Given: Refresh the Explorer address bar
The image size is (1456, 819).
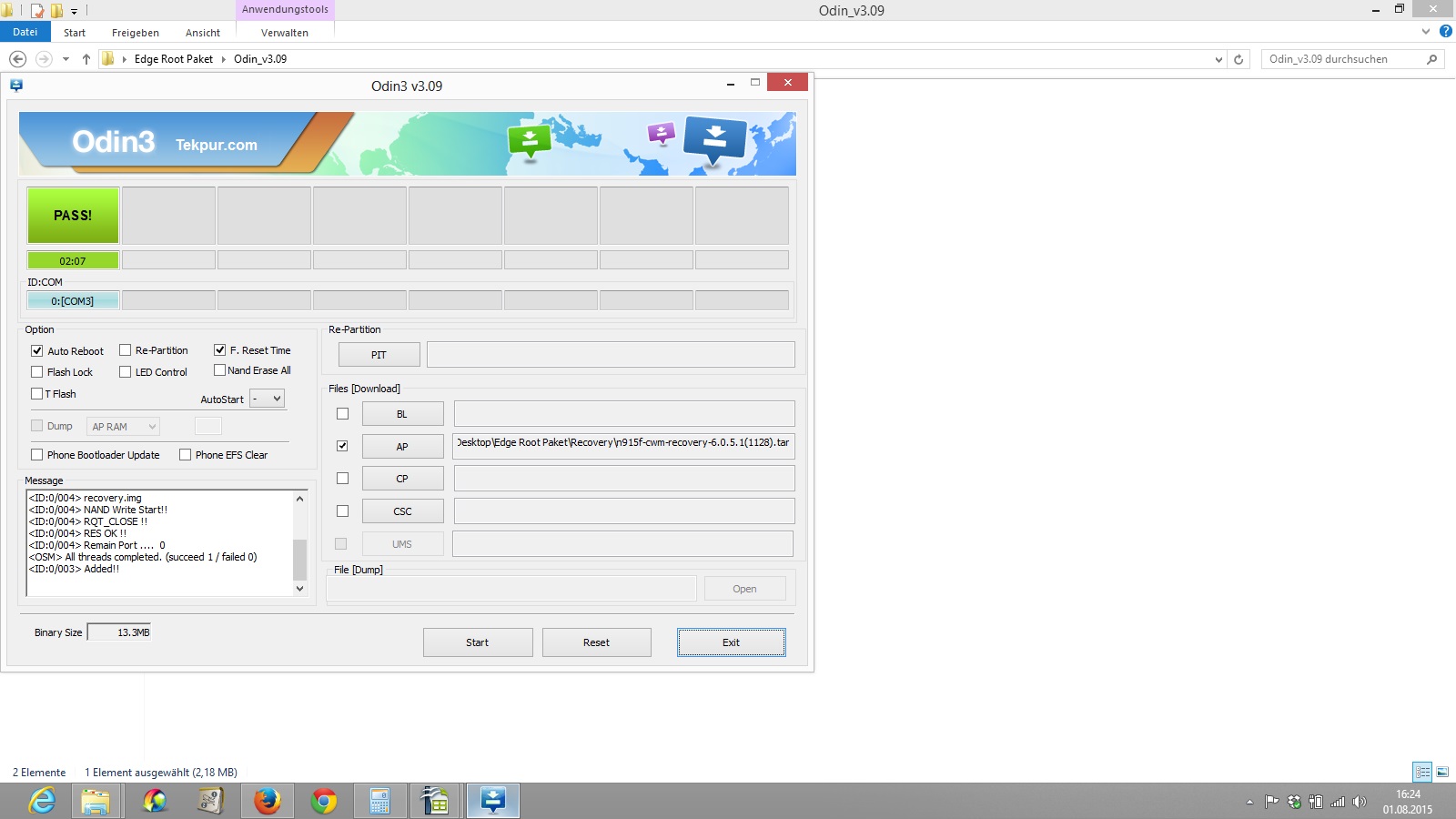Looking at the screenshot, I should (1239, 59).
